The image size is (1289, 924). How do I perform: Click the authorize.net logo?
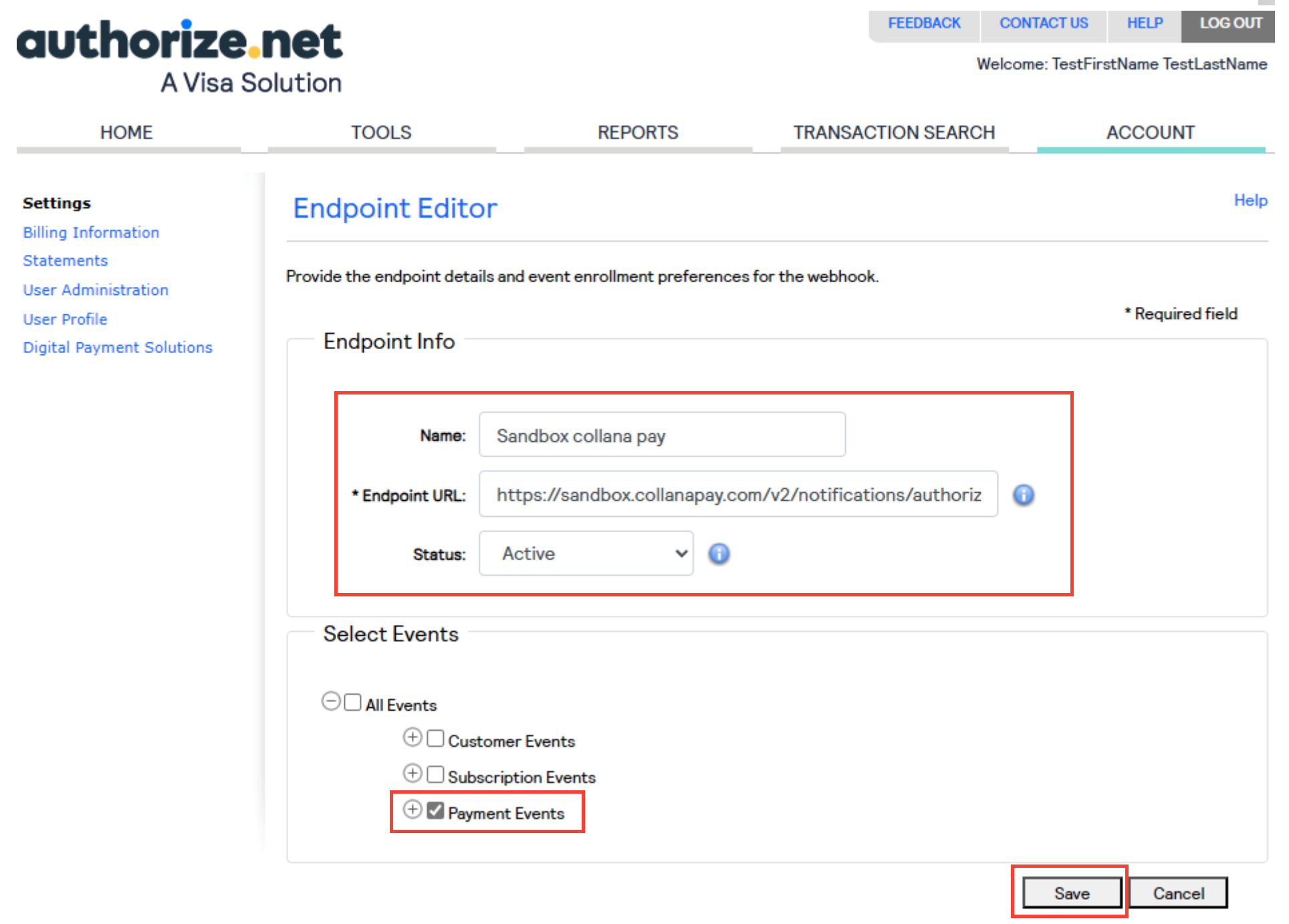click(180, 56)
